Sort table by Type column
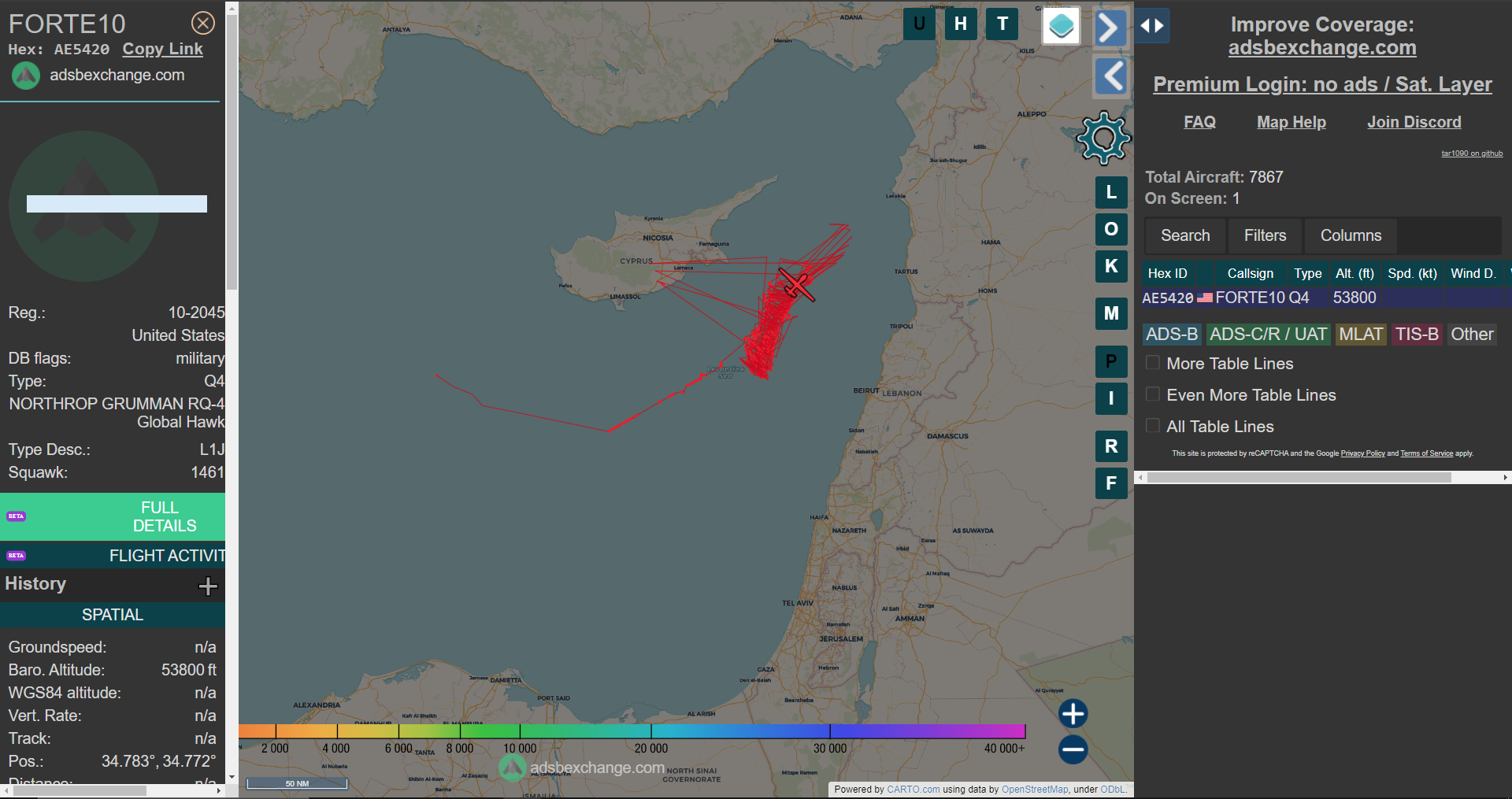1512x799 pixels. pyautogui.click(x=1307, y=273)
